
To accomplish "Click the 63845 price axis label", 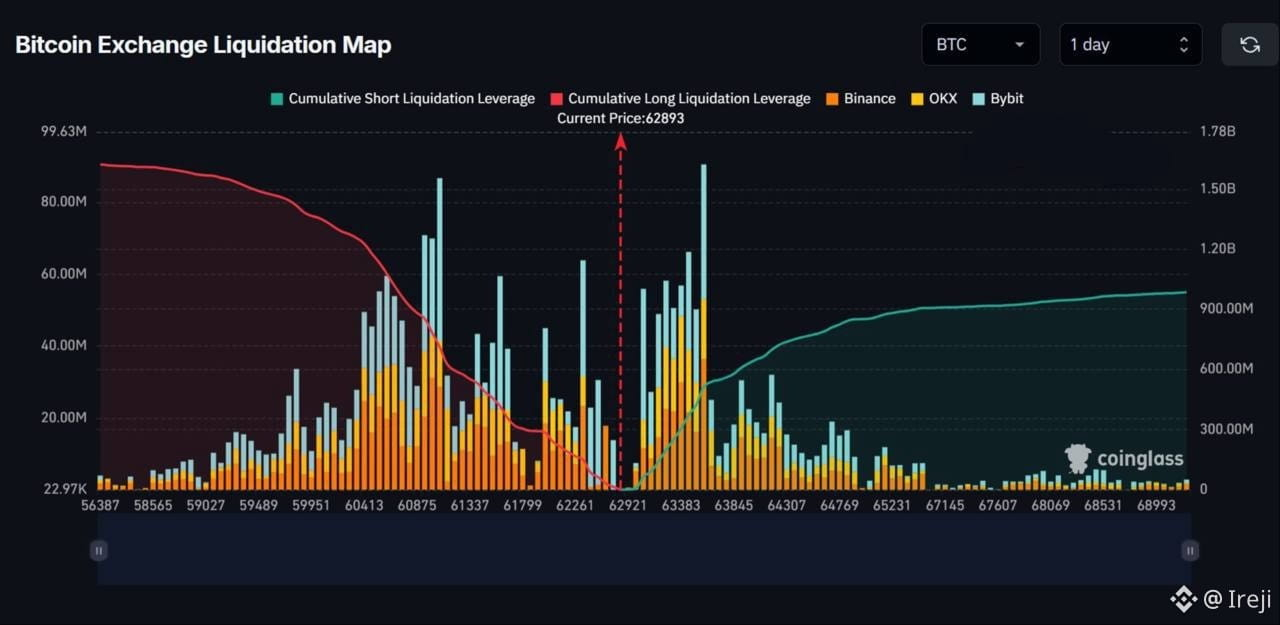I will [733, 506].
